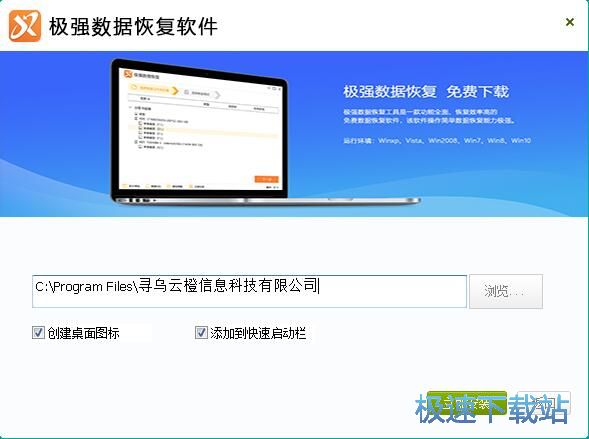Click the 浏览... browse button
Viewport: 589px width, 439px height.
point(506,291)
